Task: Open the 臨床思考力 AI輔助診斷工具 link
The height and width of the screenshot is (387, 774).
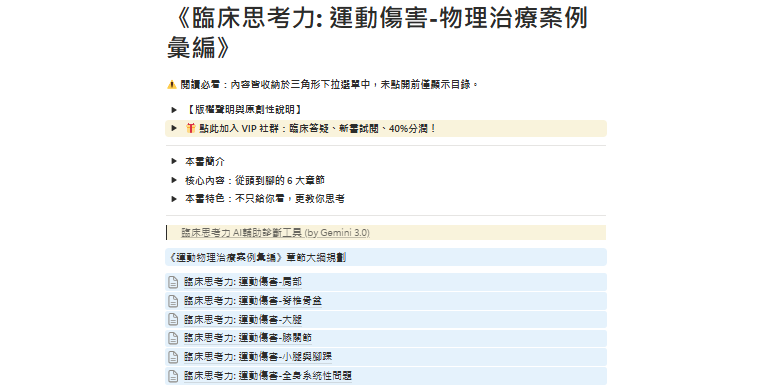Action: point(275,232)
